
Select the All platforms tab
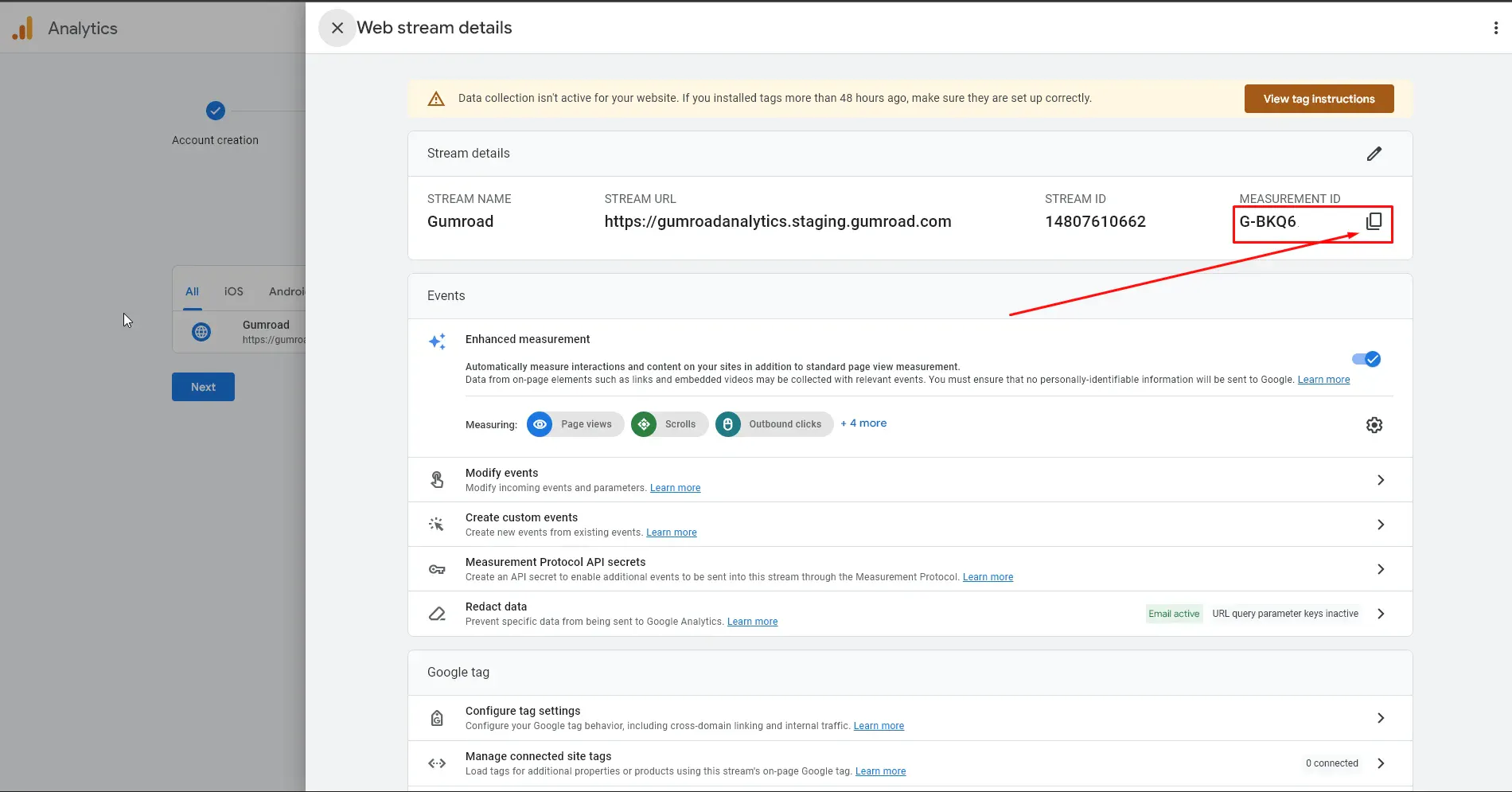[193, 291]
